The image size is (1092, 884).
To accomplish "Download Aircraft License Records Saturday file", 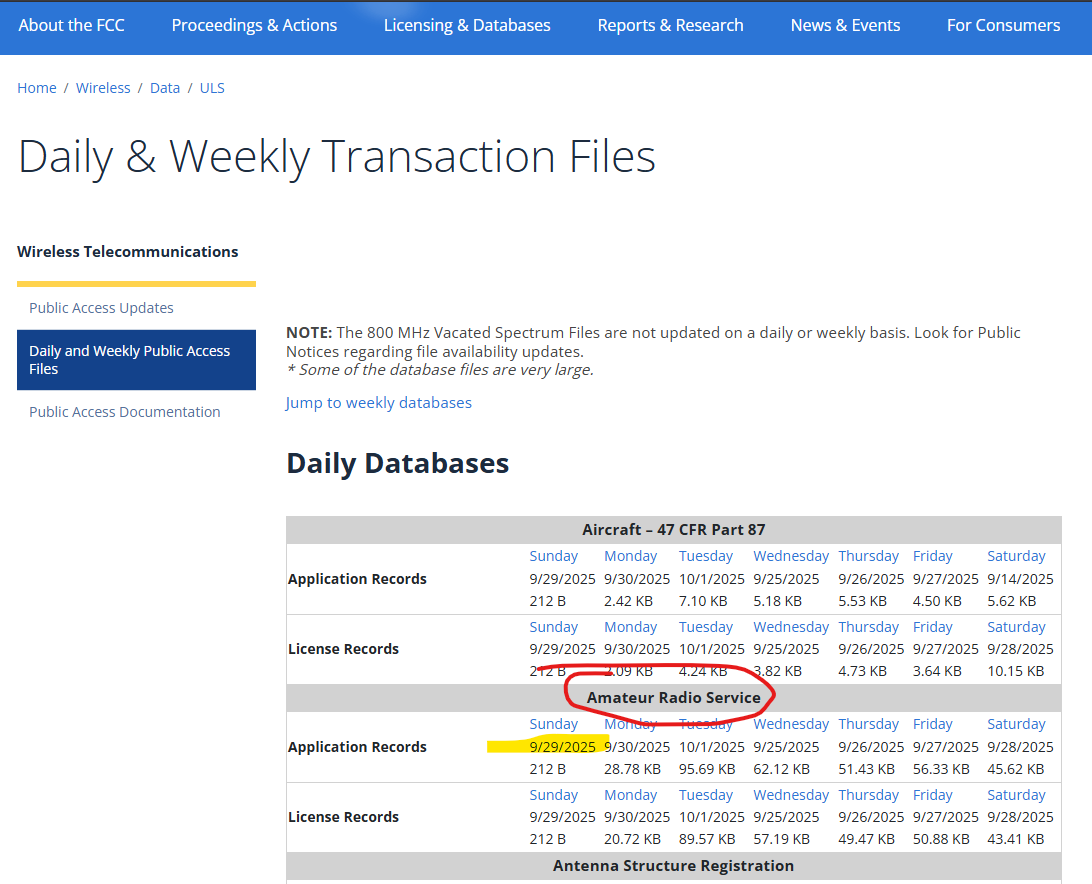I will (1016, 627).
